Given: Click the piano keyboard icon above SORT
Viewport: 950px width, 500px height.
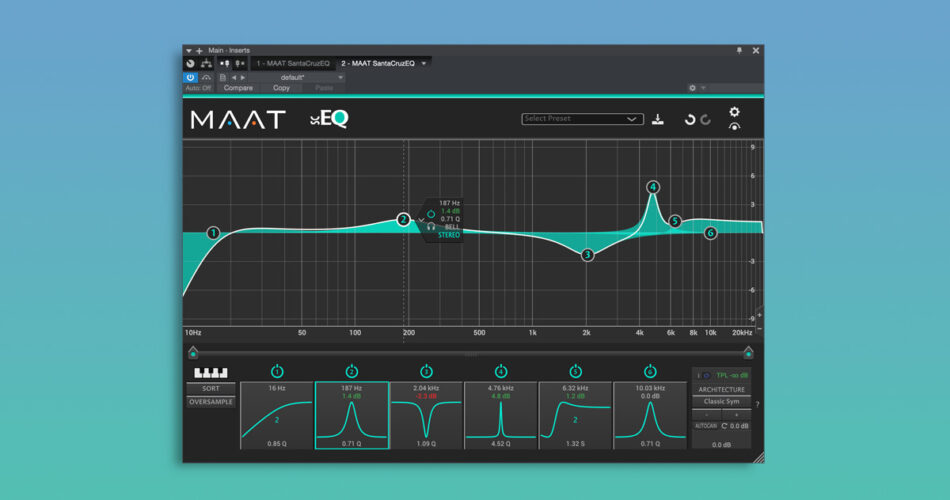Looking at the screenshot, I should 211,373.
